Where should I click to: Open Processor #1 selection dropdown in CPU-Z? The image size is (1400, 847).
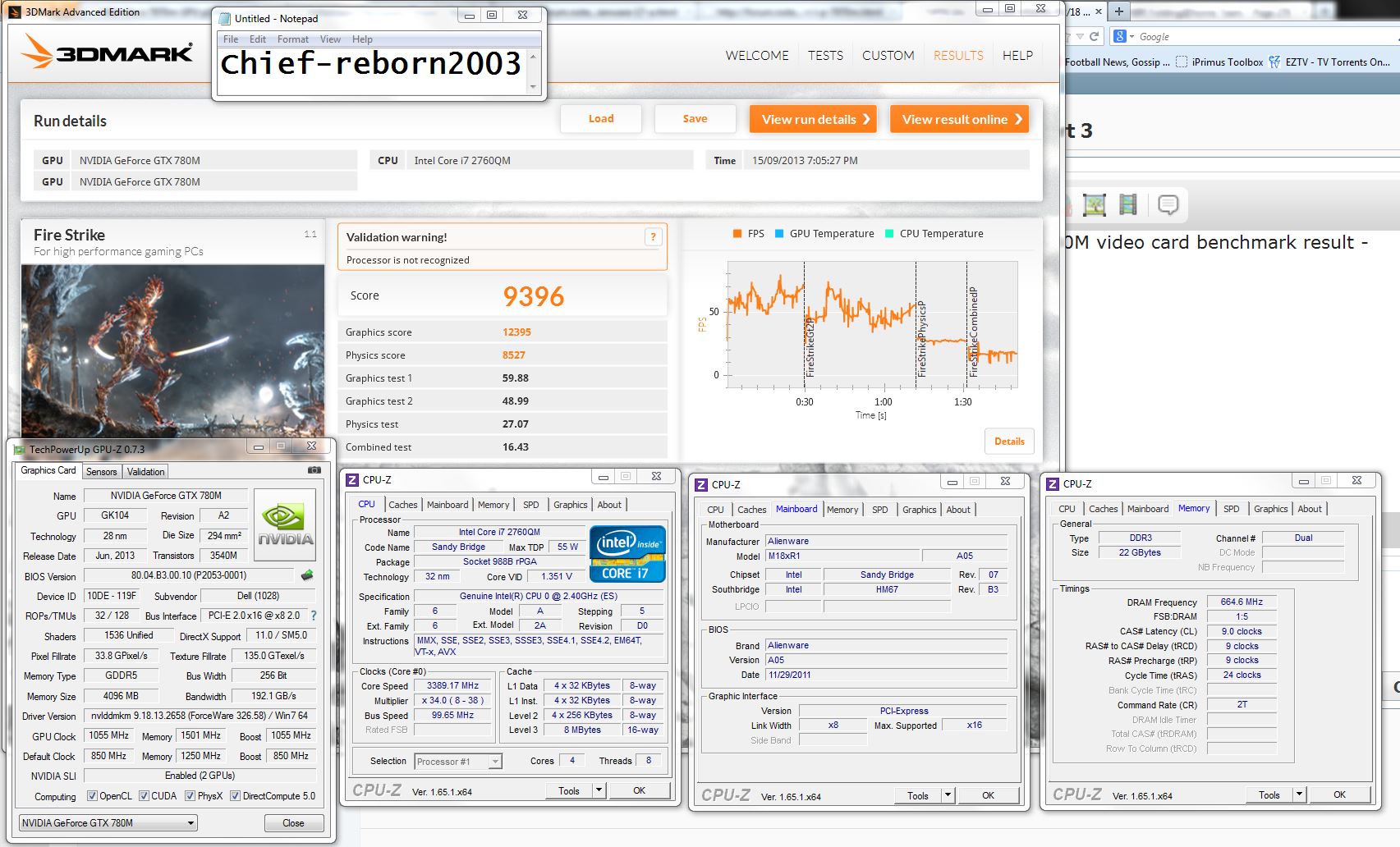[458, 761]
